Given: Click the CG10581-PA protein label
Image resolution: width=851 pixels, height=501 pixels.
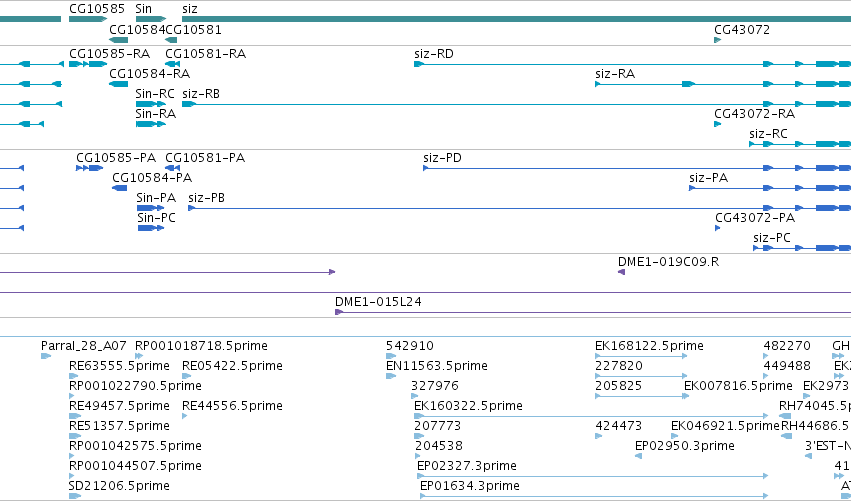Looking at the screenshot, I should point(205,158).
